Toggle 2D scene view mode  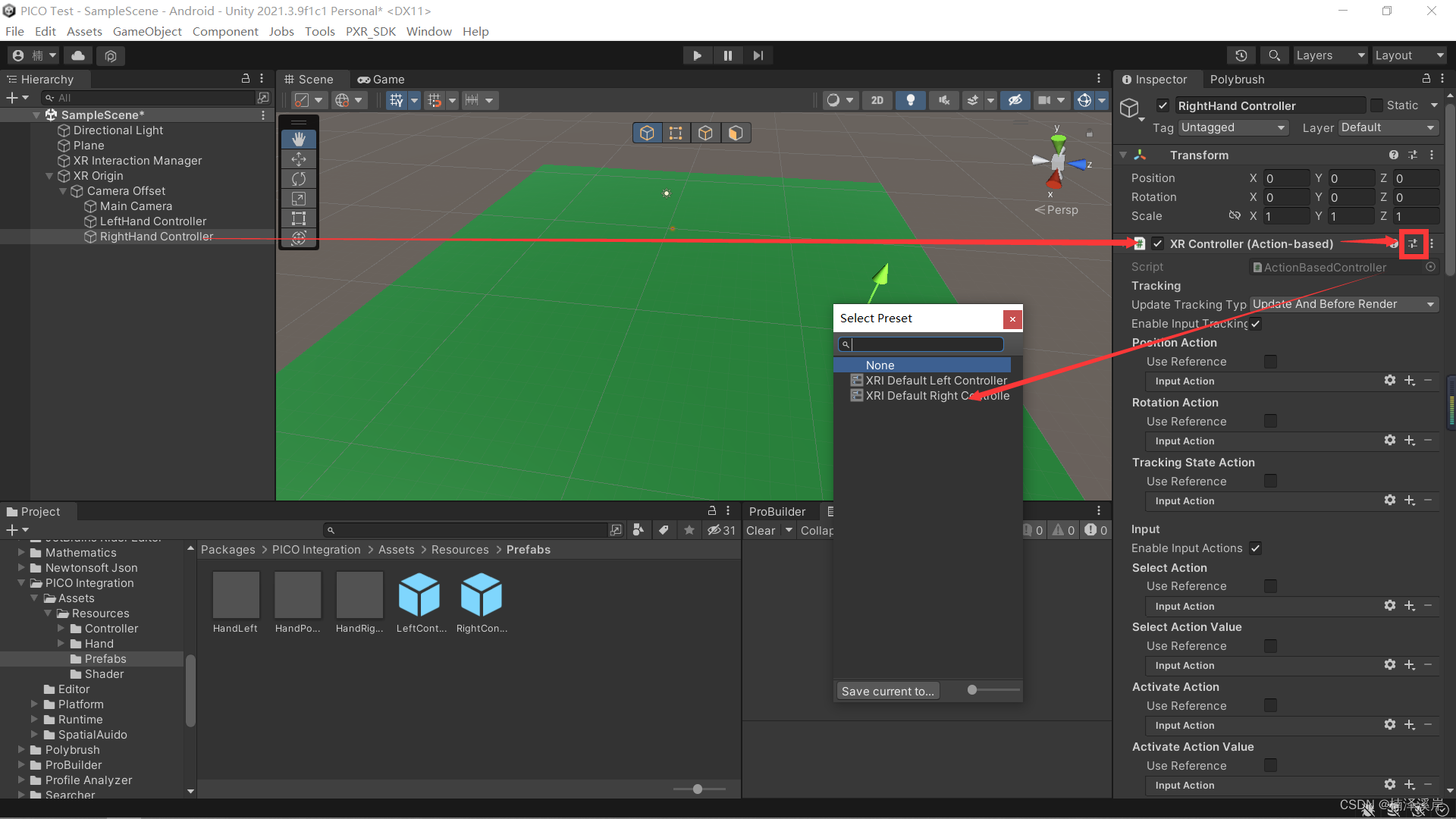877,100
